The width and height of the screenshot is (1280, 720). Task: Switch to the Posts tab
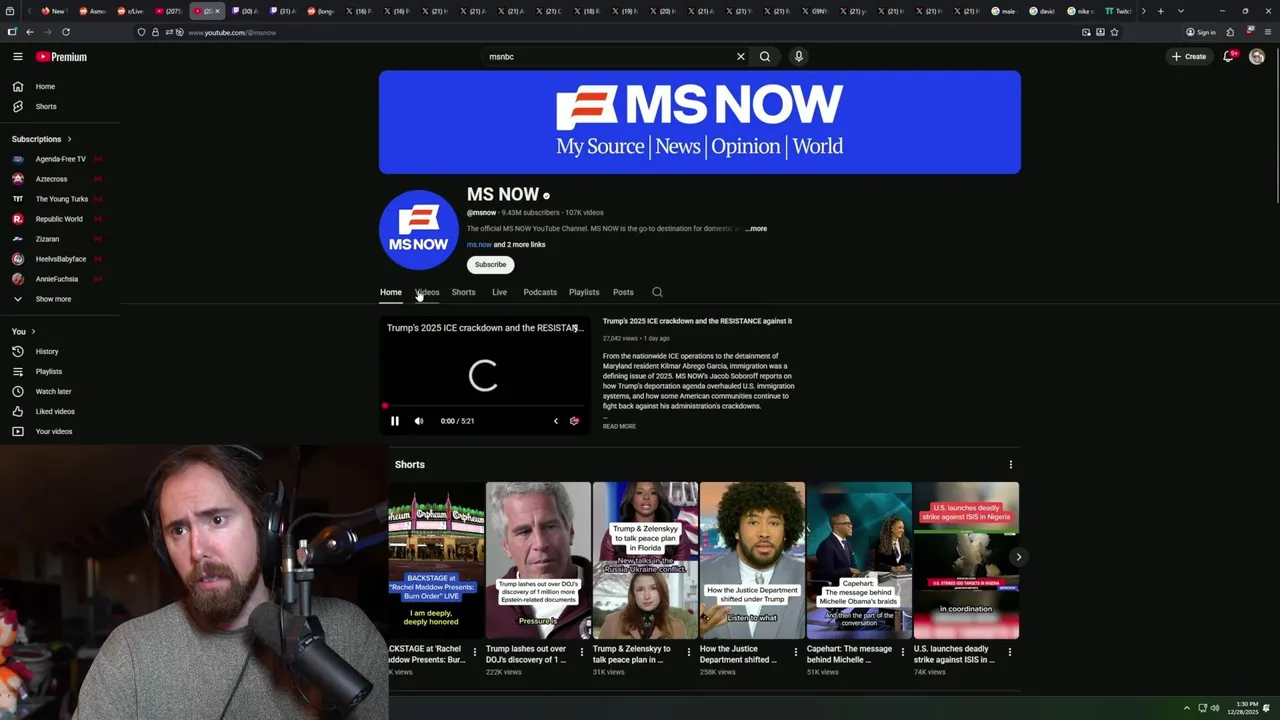(623, 292)
